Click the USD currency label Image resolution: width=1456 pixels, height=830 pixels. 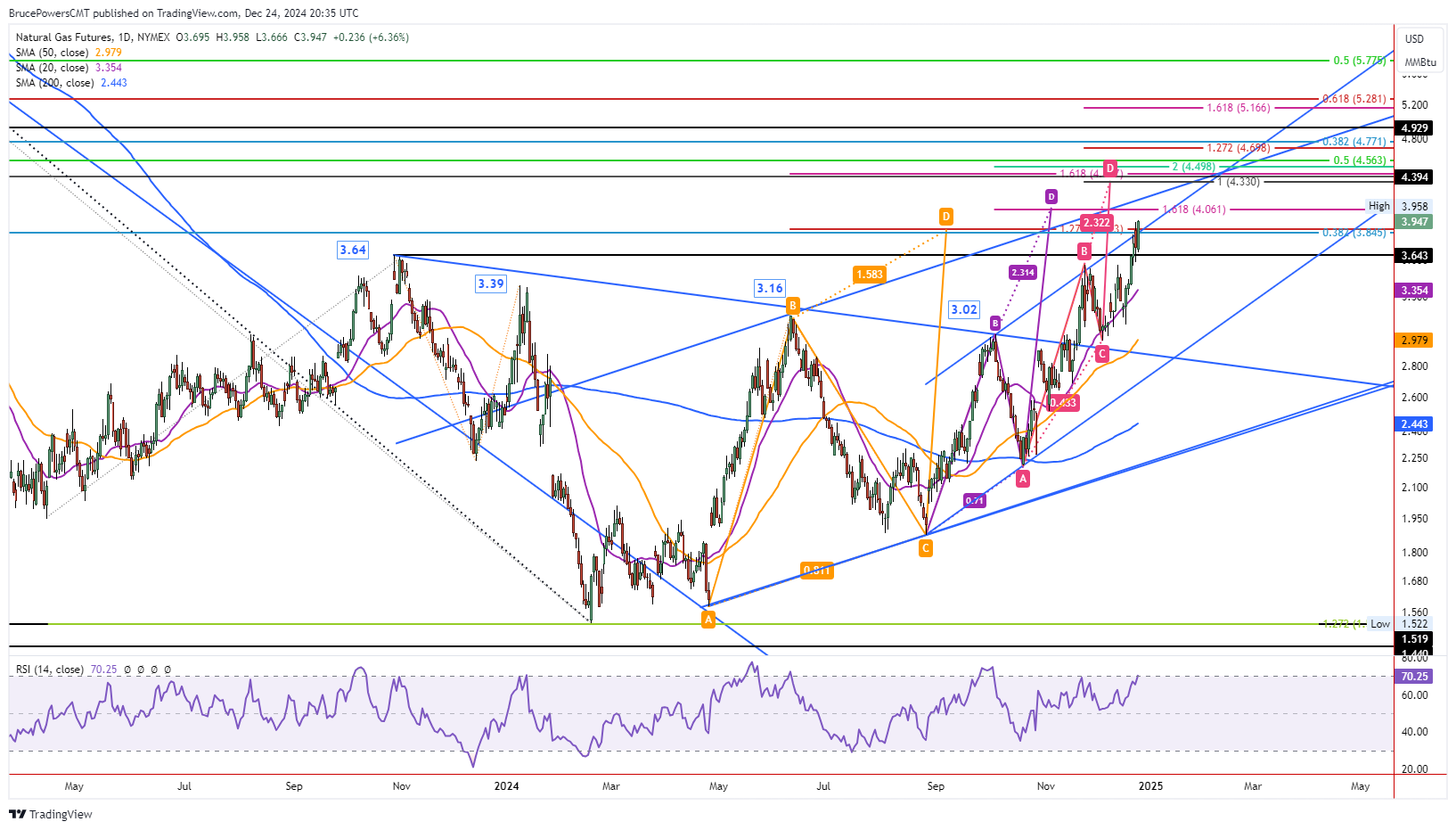[1415, 39]
